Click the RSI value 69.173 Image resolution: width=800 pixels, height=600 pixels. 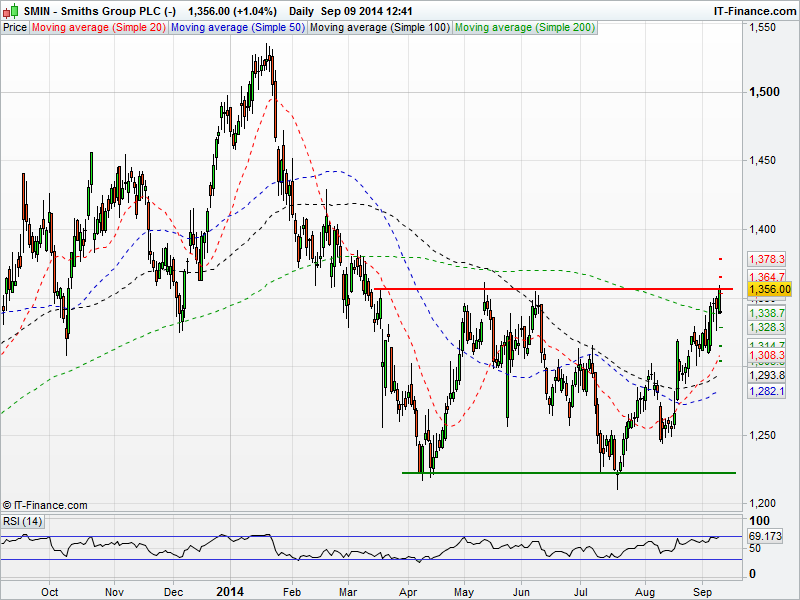[765, 536]
